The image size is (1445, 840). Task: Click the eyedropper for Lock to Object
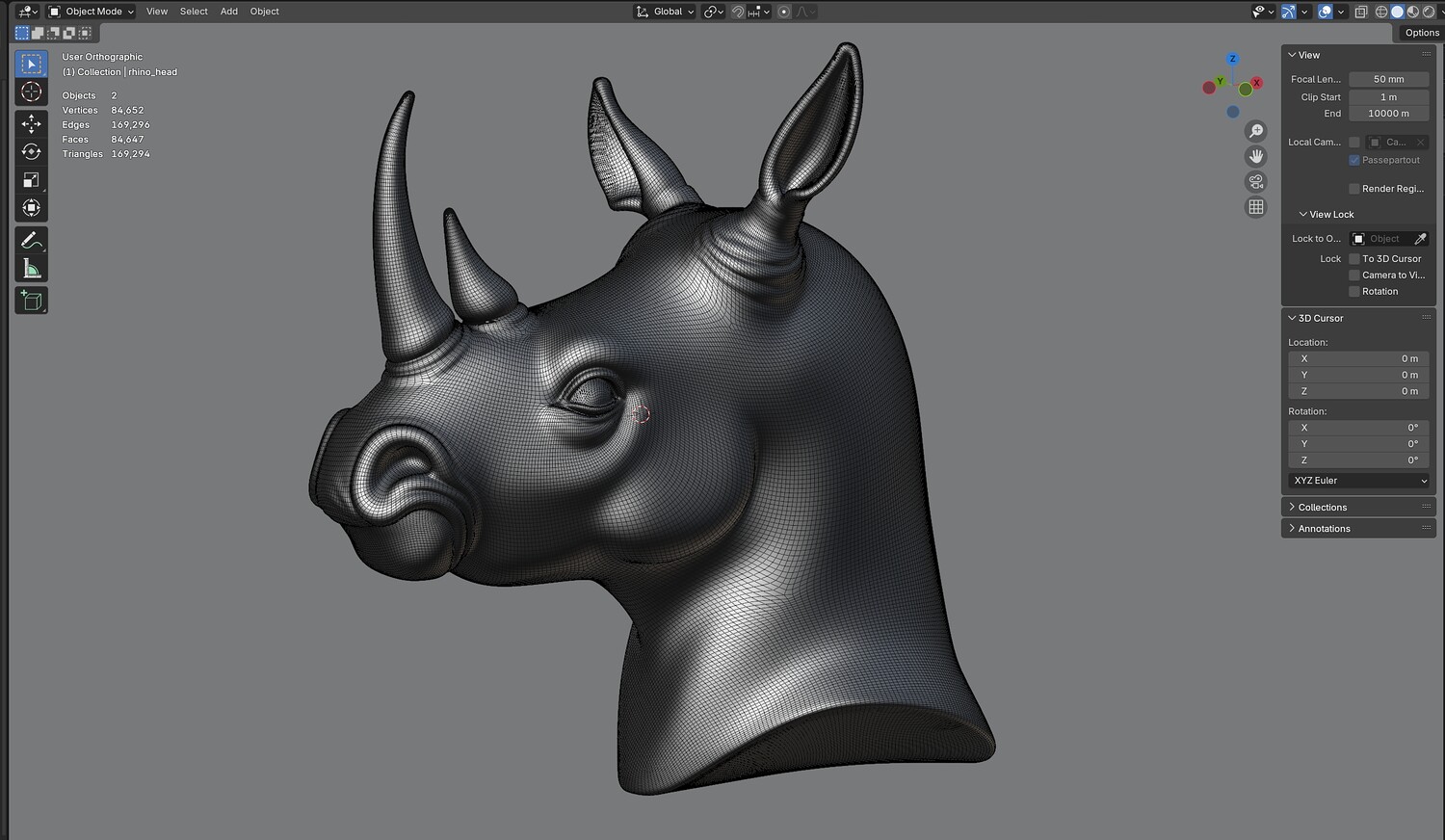(1420, 239)
